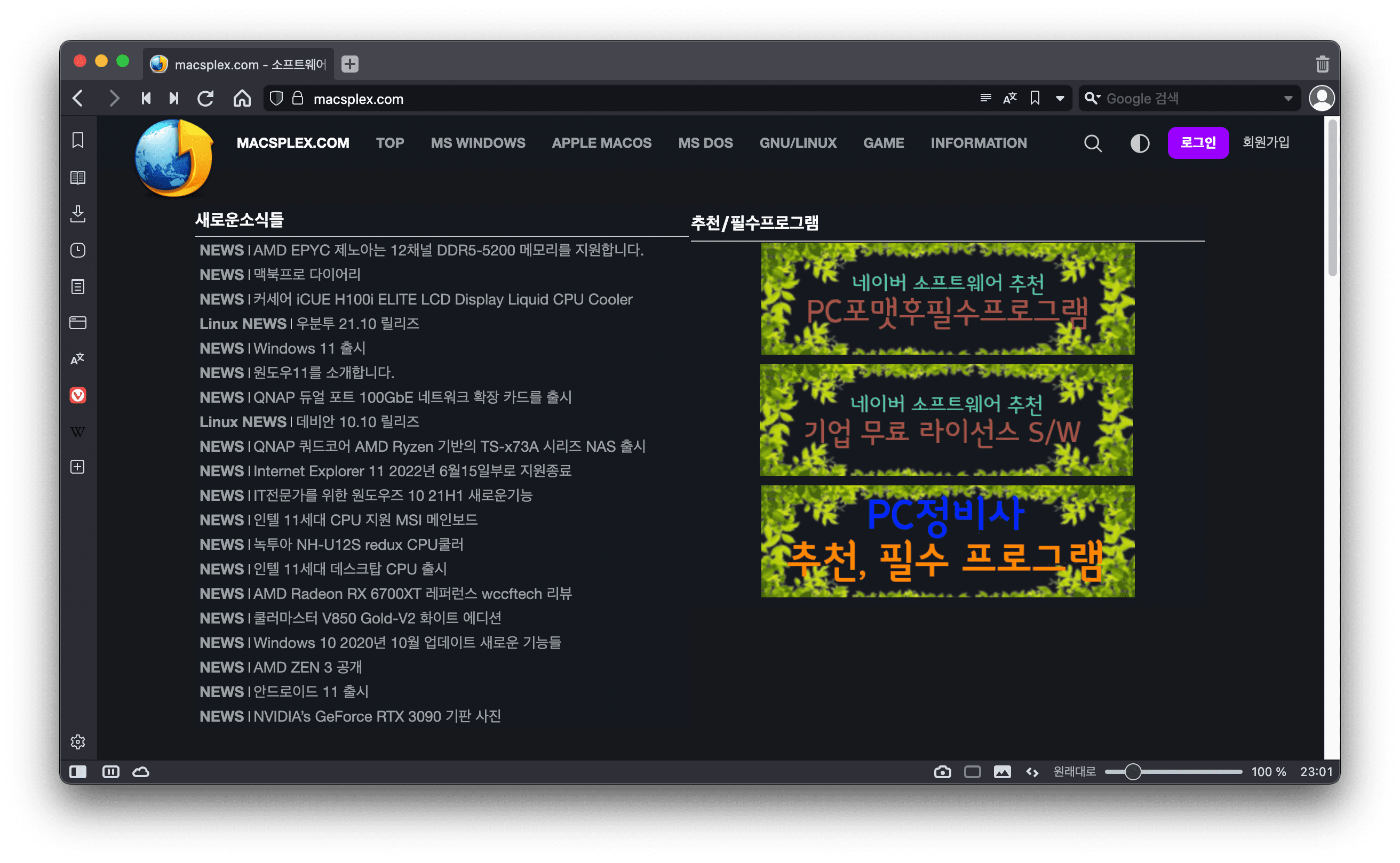
Task: Translate page from the address bar
Action: point(1010,98)
